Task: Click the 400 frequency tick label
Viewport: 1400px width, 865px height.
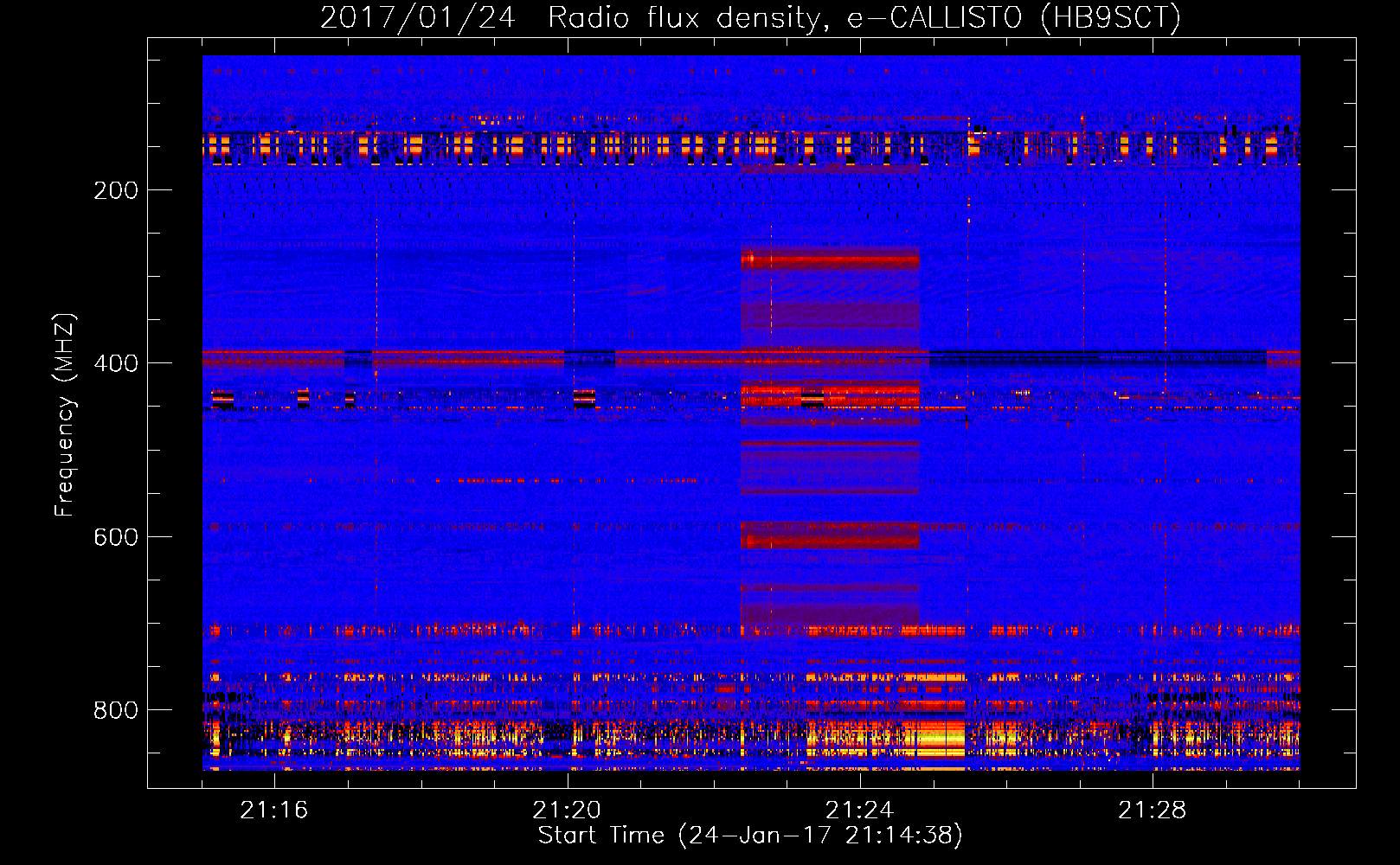Action: (x=116, y=363)
